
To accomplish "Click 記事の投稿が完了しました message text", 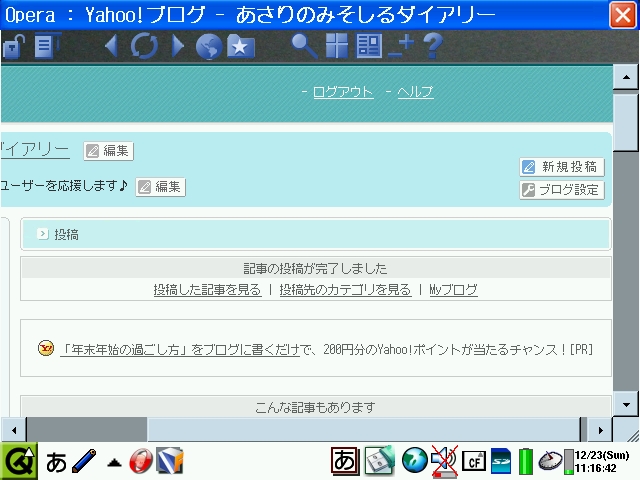I will (316, 269).
